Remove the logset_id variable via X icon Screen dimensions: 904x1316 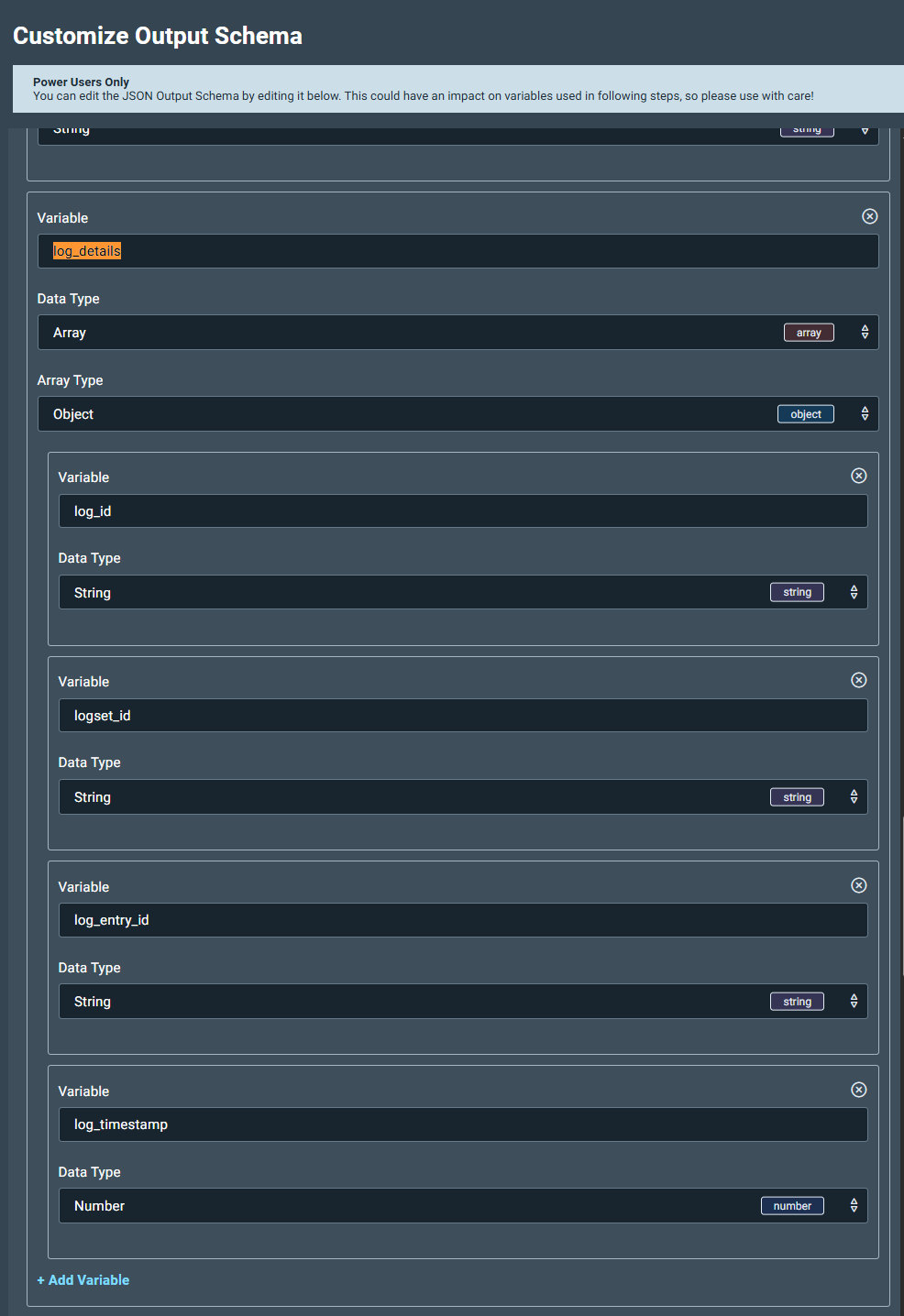coord(858,680)
